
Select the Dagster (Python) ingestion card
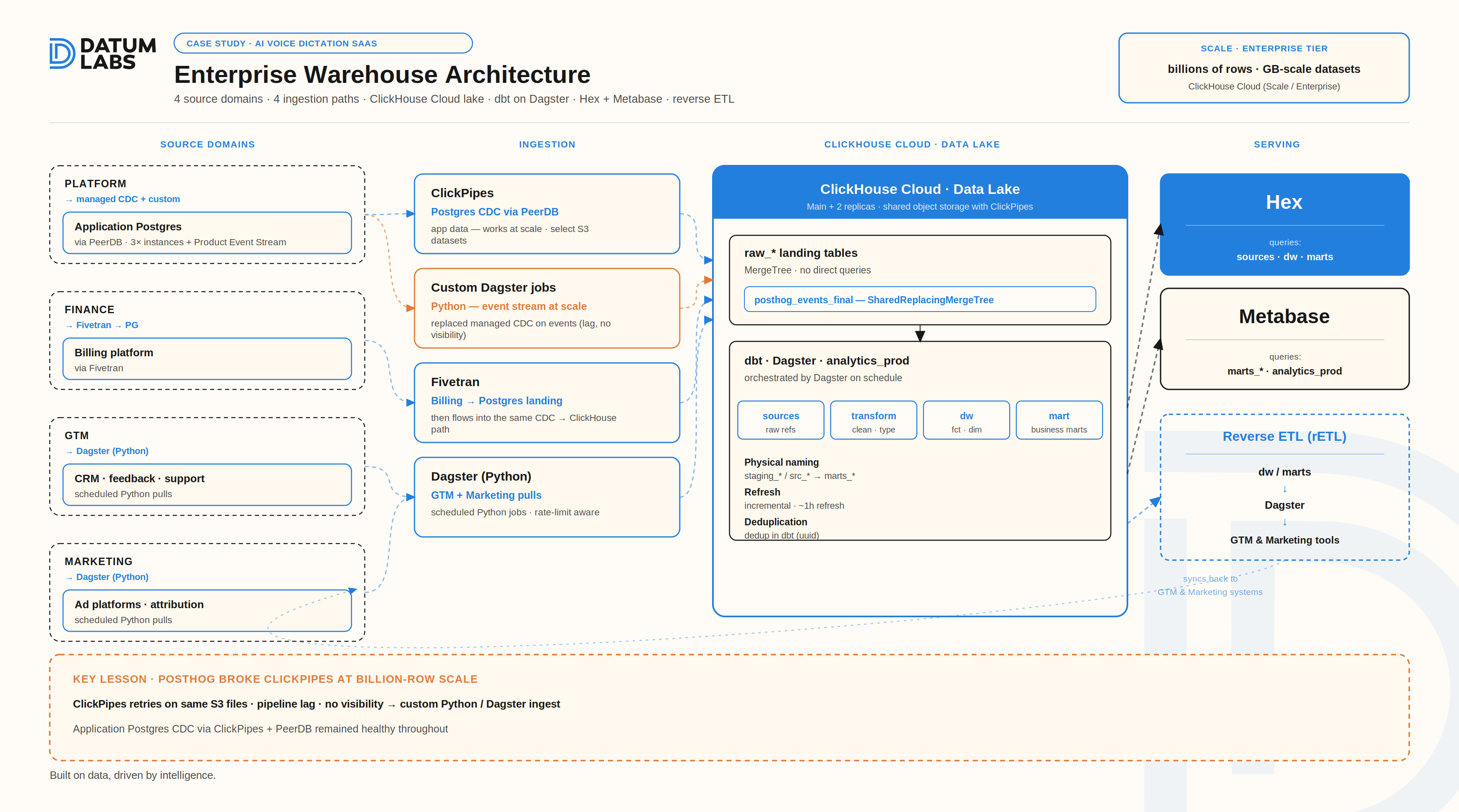[547, 497]
